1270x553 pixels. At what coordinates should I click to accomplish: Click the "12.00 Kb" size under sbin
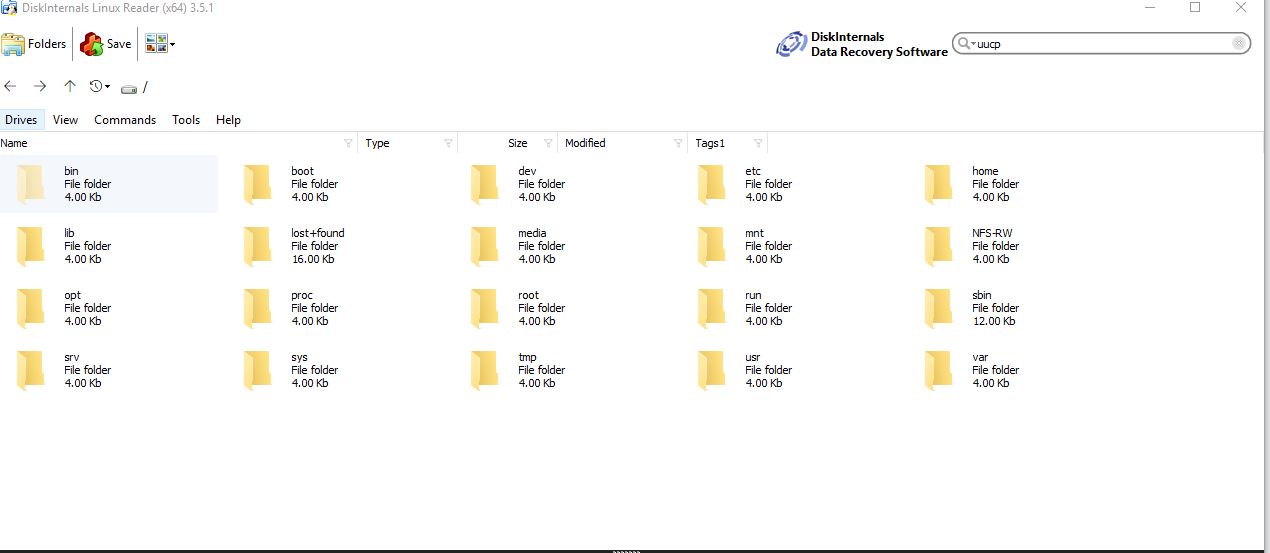coord(993,321)
